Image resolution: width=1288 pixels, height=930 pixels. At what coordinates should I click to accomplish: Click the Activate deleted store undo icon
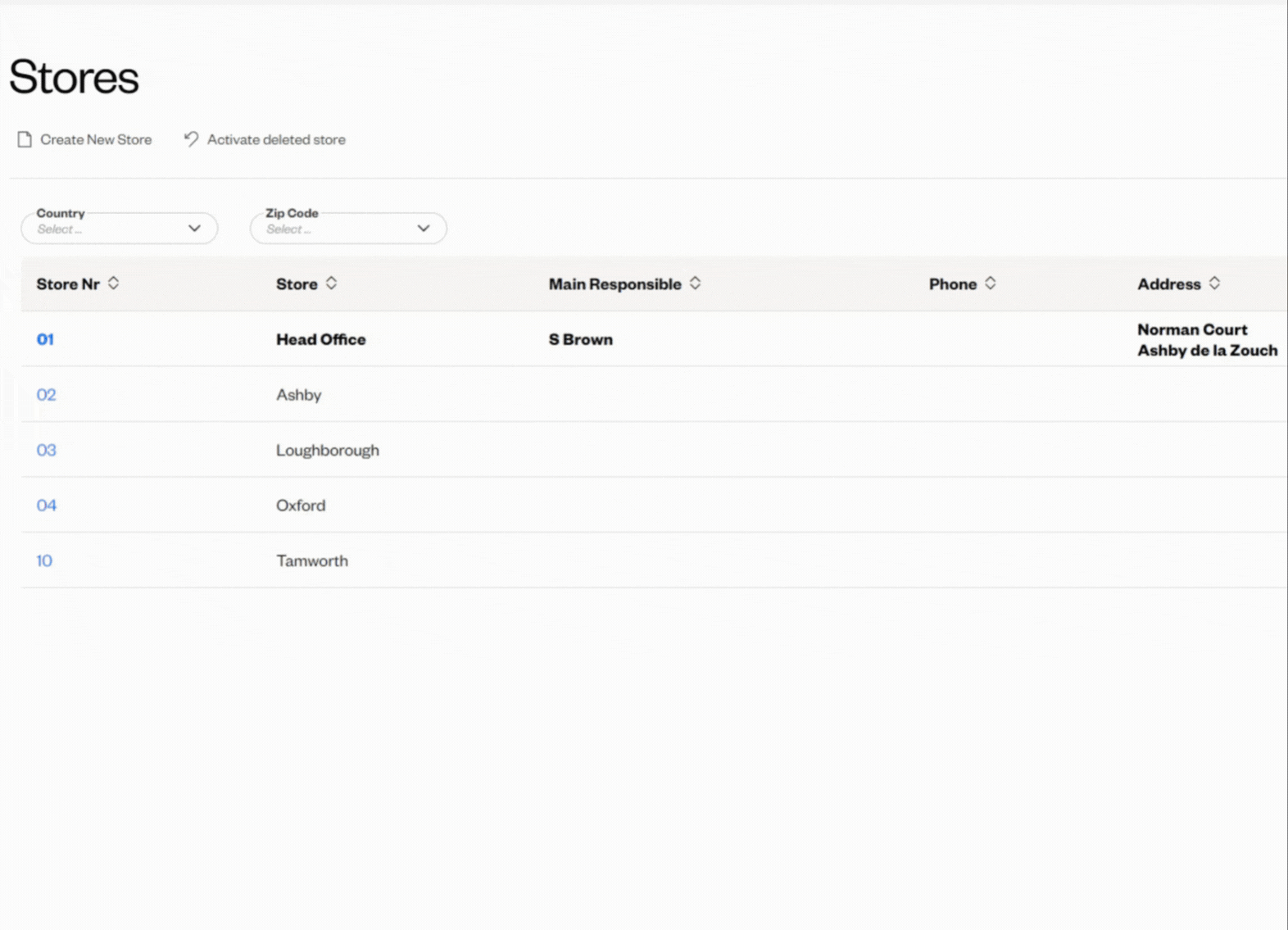coord(191,139)
